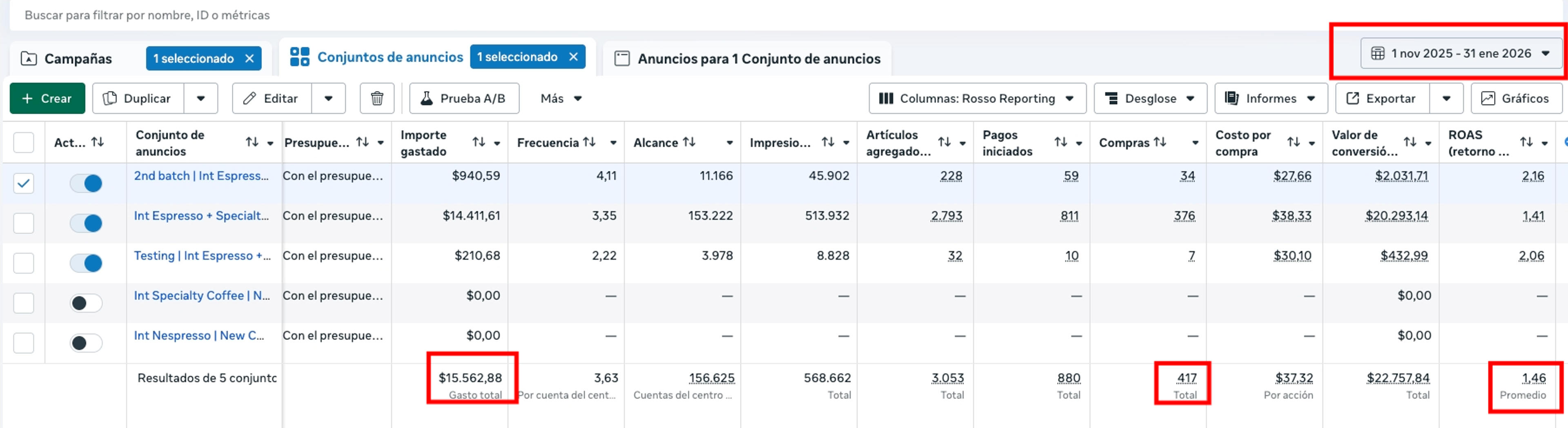Sort by Artículos agregados arrows
This screenshot has width=1568, height=428.
click(944, 142)
